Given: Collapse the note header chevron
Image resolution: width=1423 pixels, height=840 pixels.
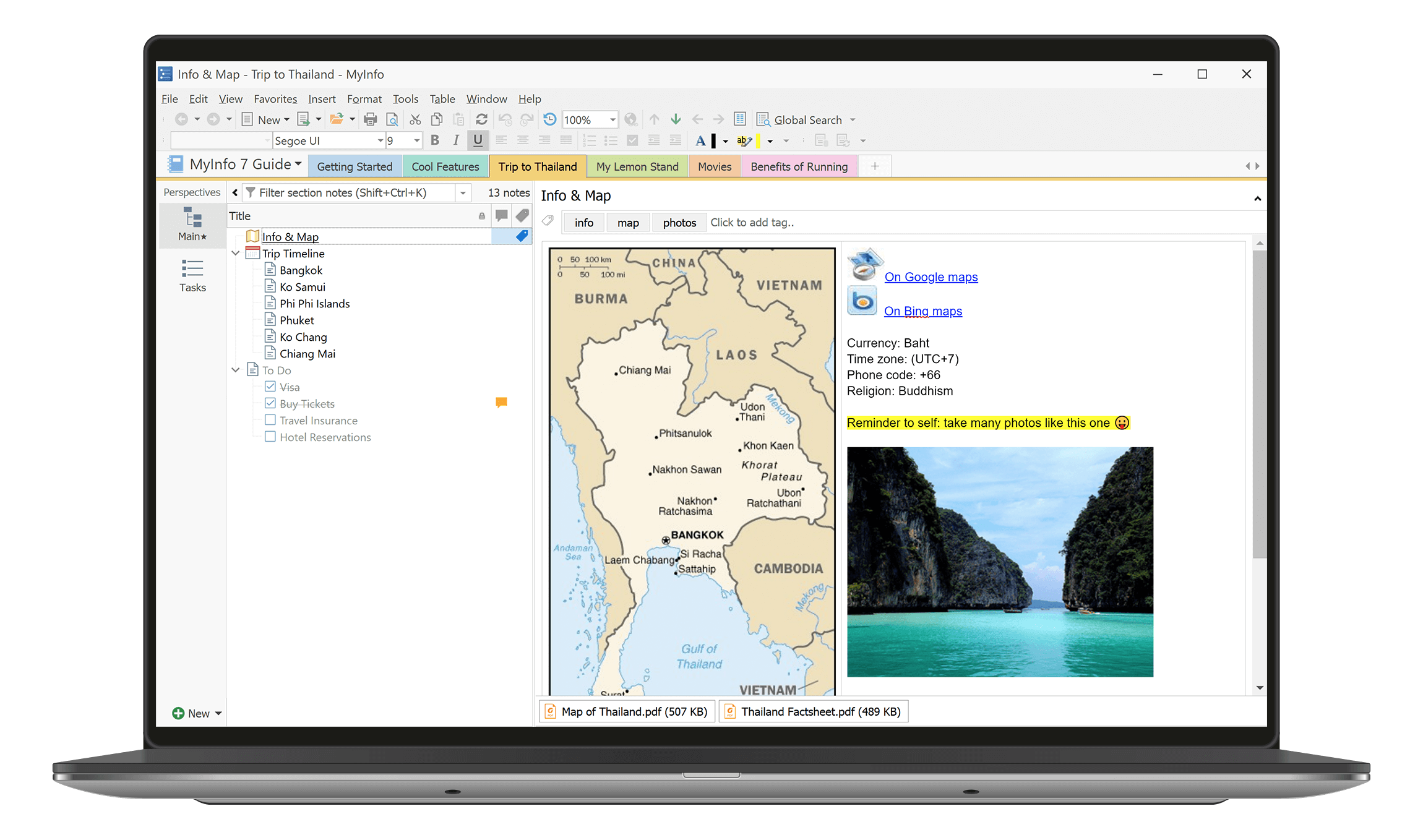Looking at the screenshot, I should pyautogui.click(x=1257, y=198).
